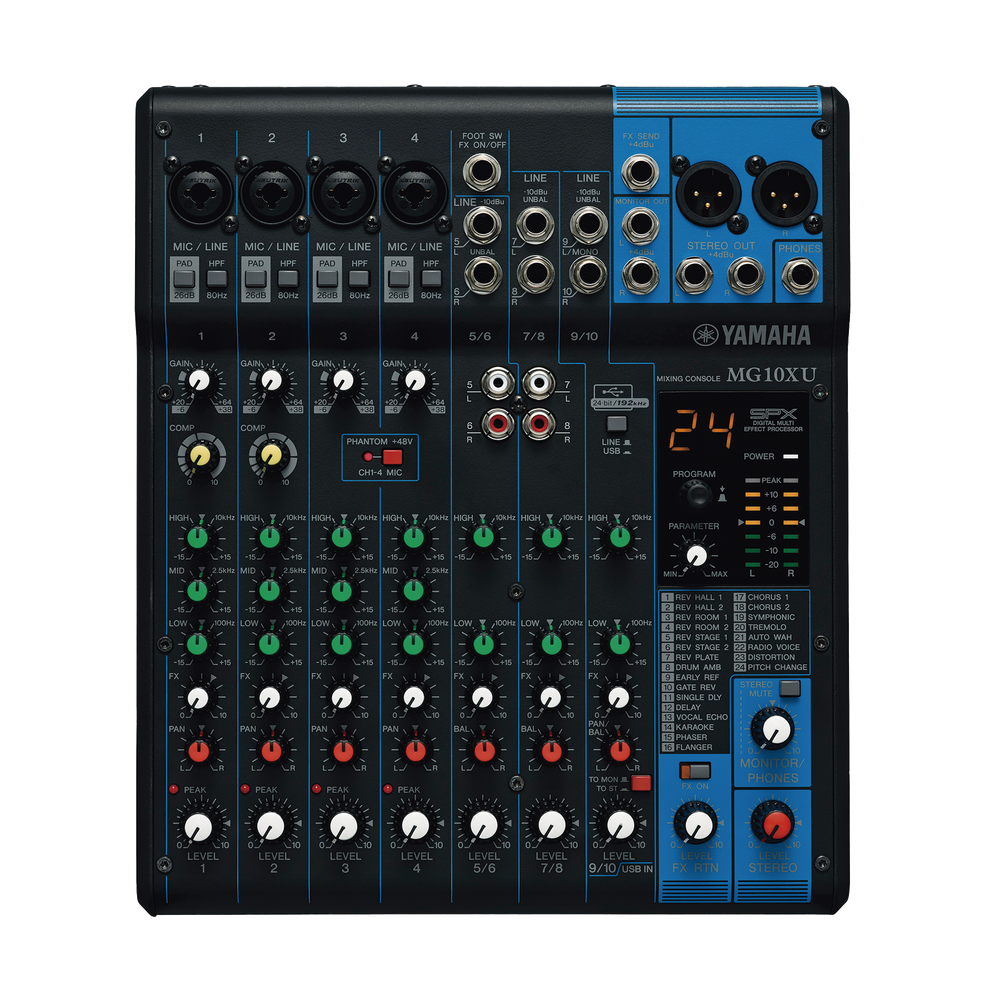Enable the red PHANTOM +48V switch
Image resolution: width=1000 pixels, height=1000 pixels.
pos(391,457)
